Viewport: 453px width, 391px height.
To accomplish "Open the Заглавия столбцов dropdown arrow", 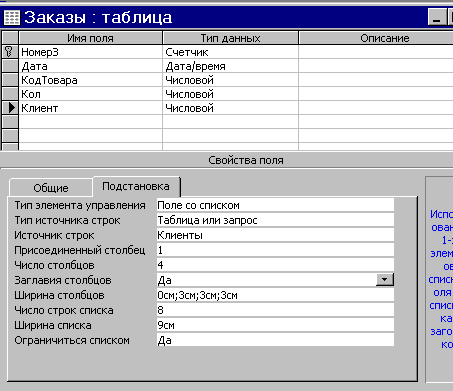I will click(x=385, y=280).
